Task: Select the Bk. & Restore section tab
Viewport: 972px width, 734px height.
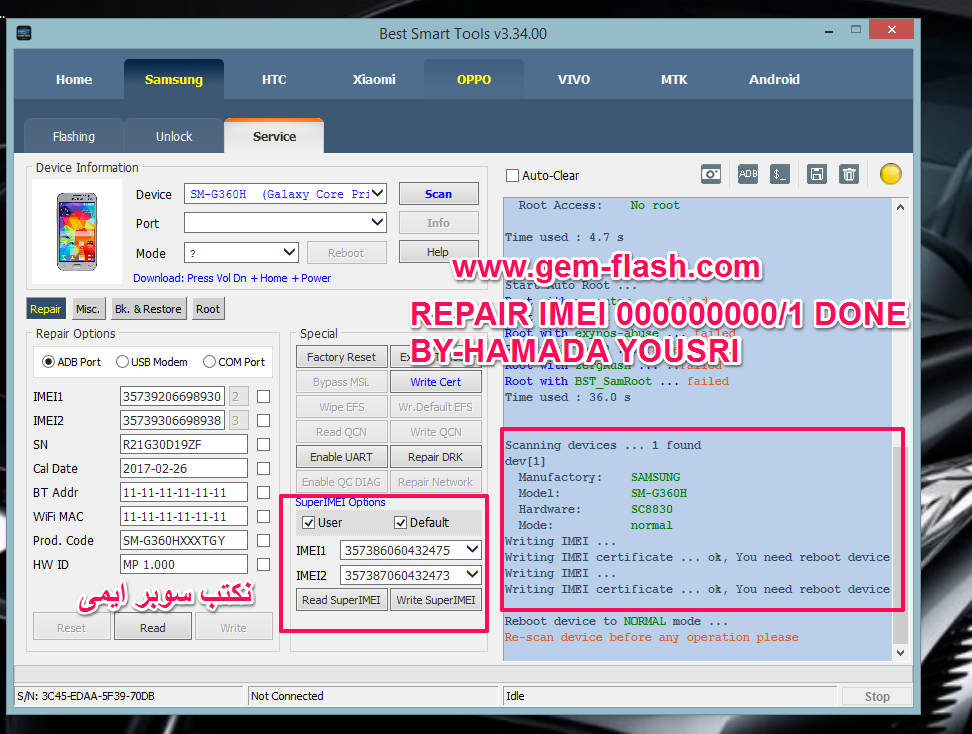Action: point(148,309)
